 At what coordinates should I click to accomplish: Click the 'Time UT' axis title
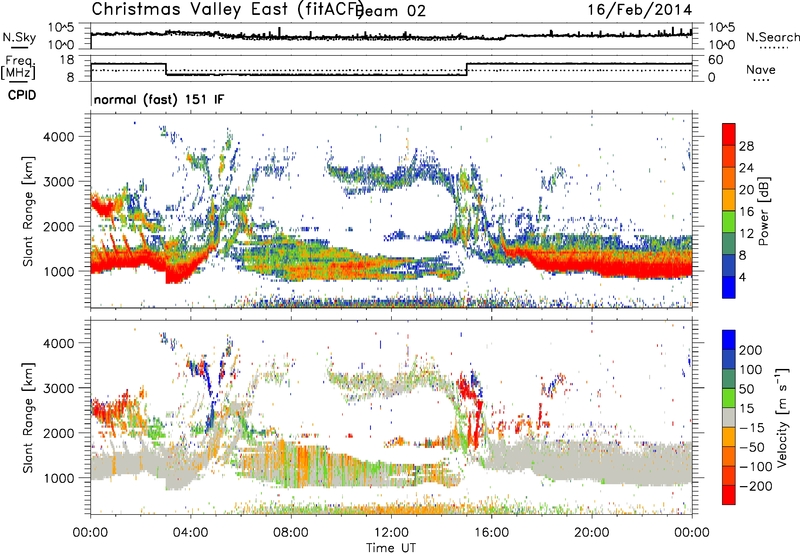point(391,547)
